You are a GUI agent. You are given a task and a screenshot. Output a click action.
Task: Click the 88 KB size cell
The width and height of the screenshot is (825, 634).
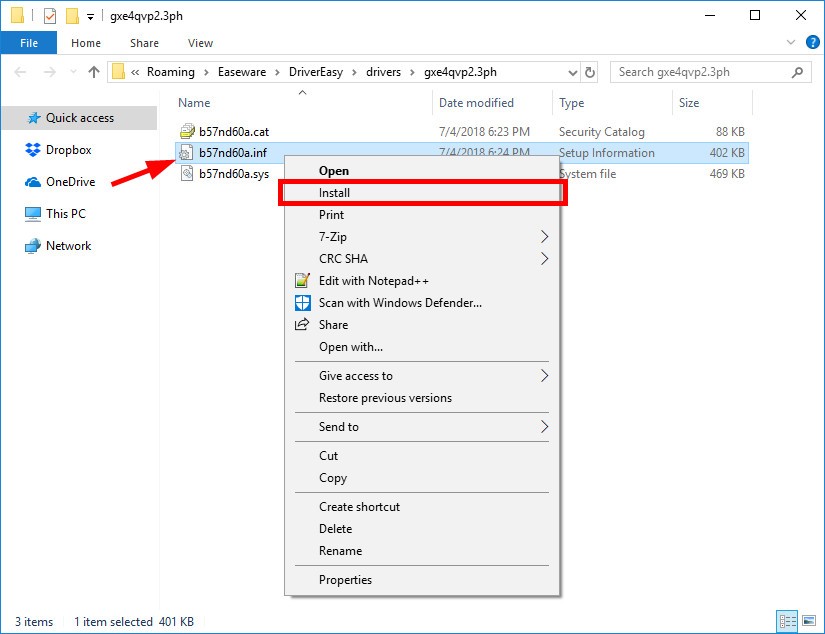point(730,132)
